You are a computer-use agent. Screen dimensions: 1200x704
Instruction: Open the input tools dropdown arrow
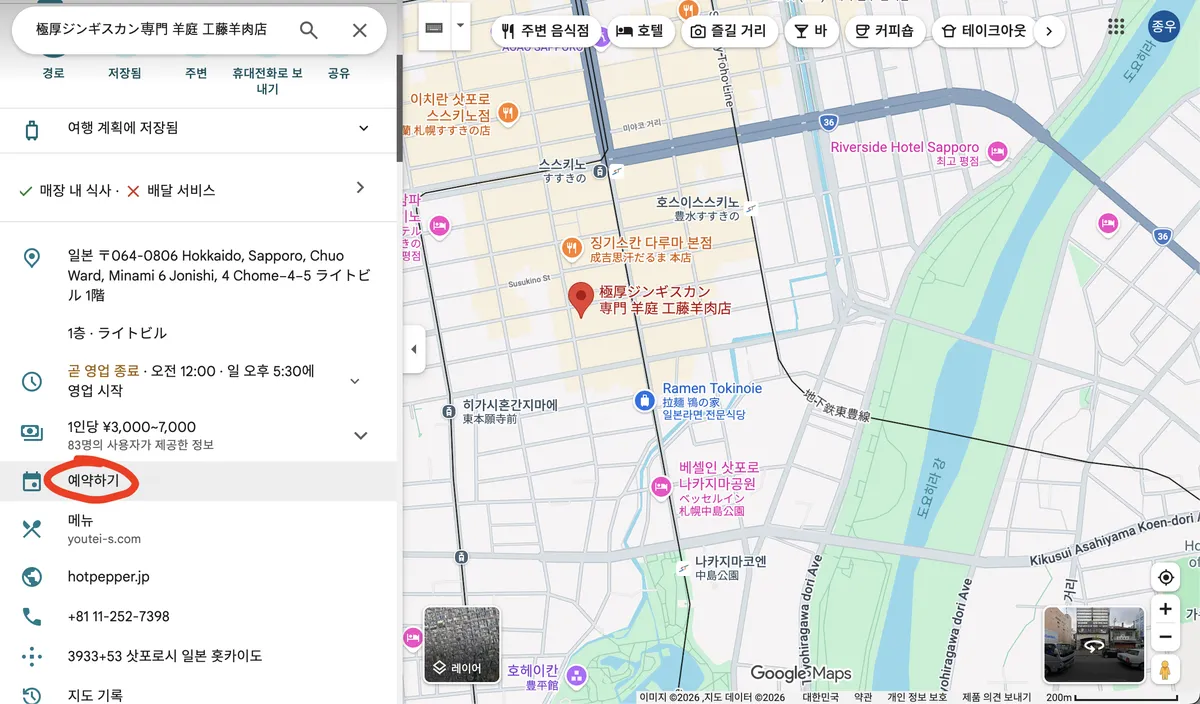coord(460,26)
